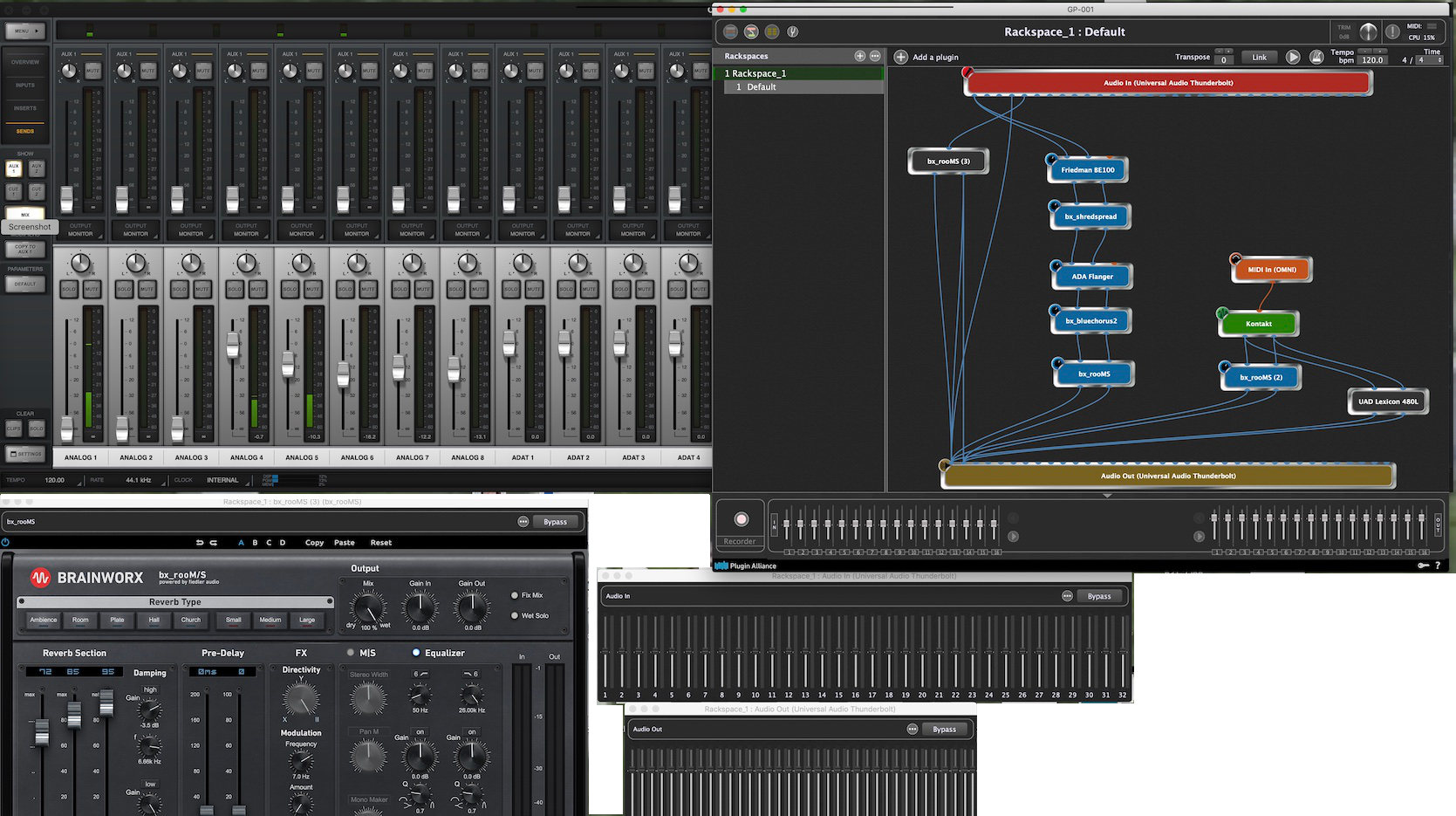Mute the ANALOG 1 channel
This screenshot has height=816, width=1456.
pos(92,288)
